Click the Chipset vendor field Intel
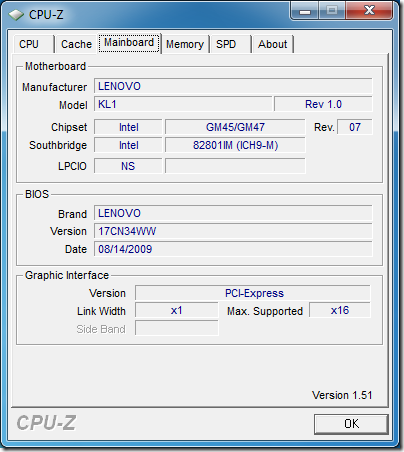The image size is (404, 452). [x=128, y=127]
